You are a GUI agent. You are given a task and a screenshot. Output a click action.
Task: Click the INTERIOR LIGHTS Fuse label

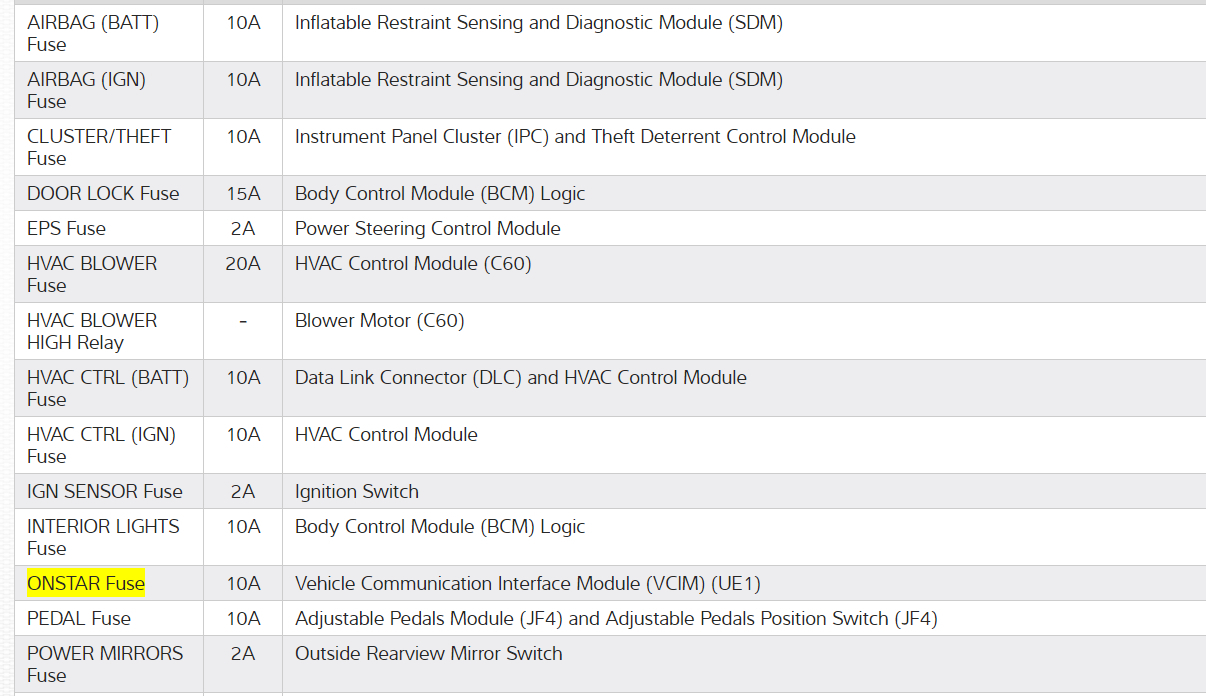click(103, 537)
